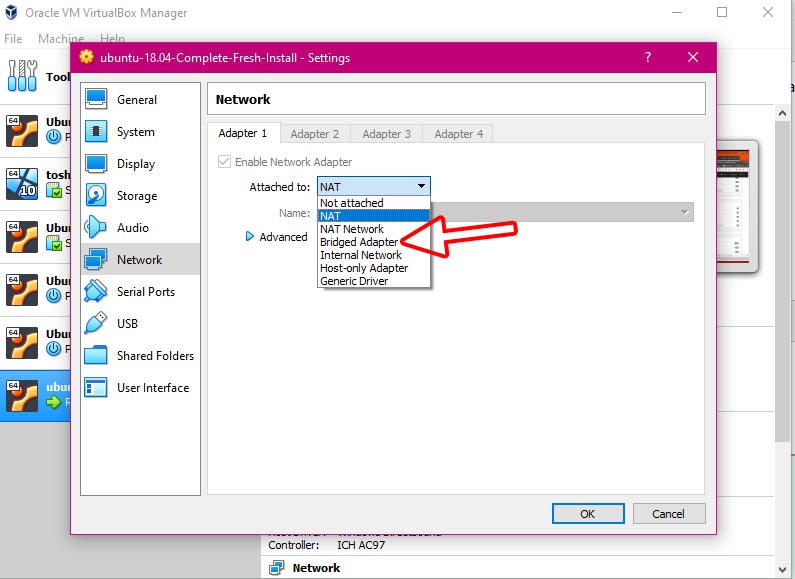Open the Attached to dropdown
Viewport: 795px width, 579px height.
[374, 187]
